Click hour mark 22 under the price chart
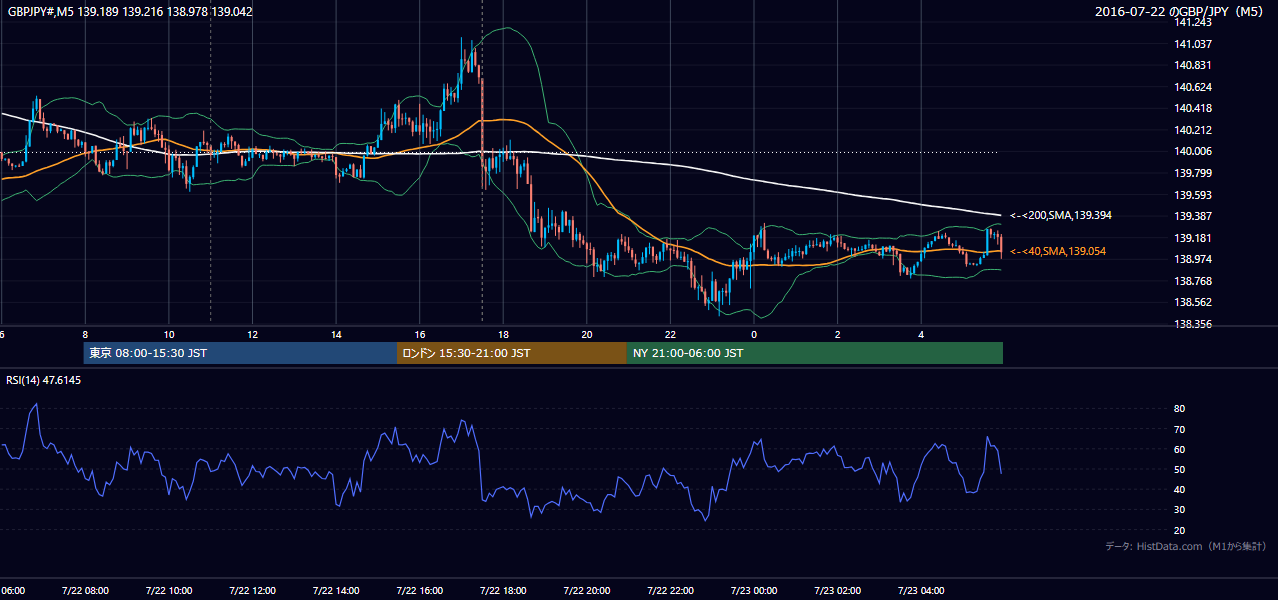The width and height of the screenshot is (1278, 600). point(670,335)
